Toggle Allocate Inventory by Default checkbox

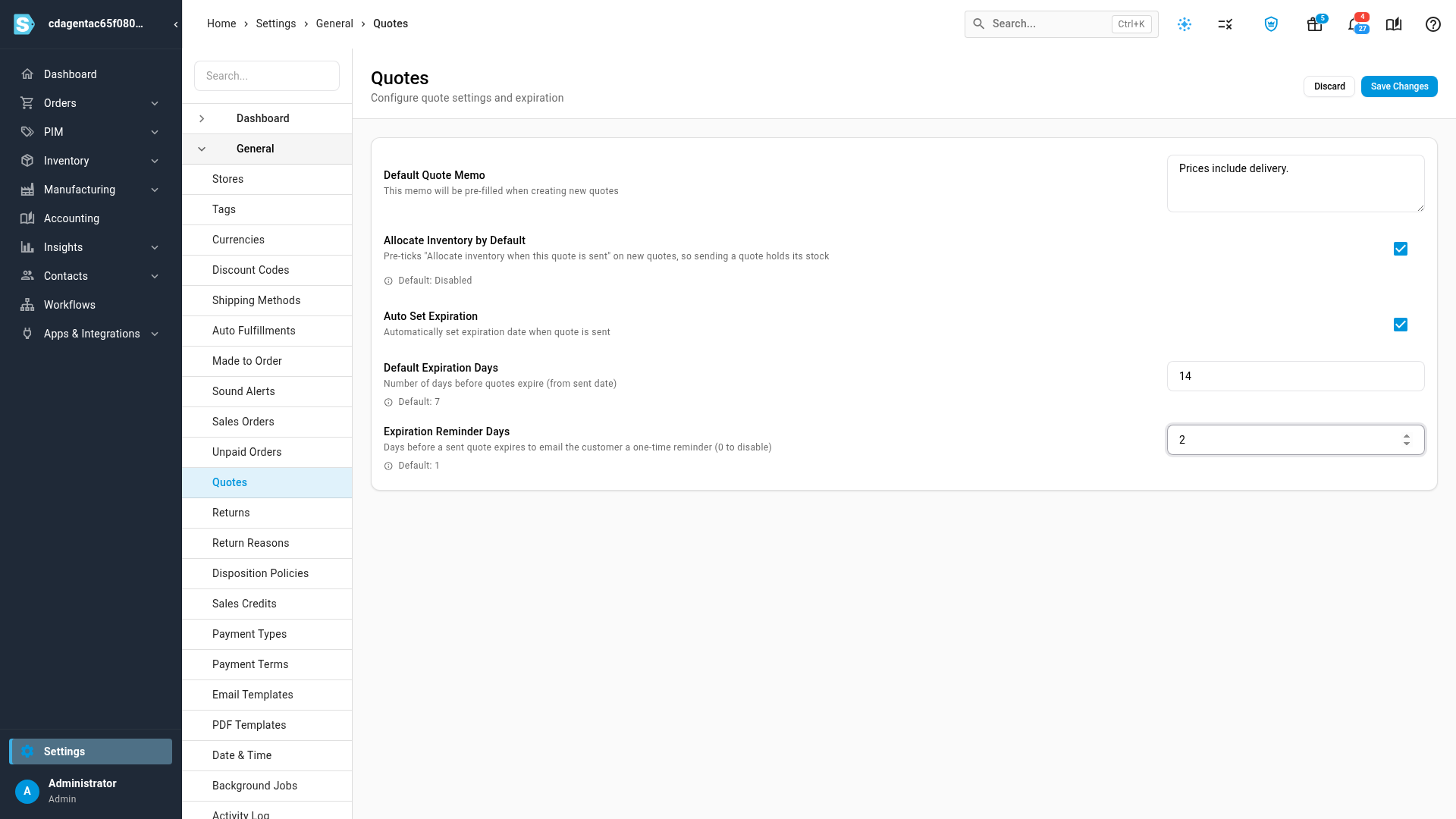click(x=1401, y=249)
